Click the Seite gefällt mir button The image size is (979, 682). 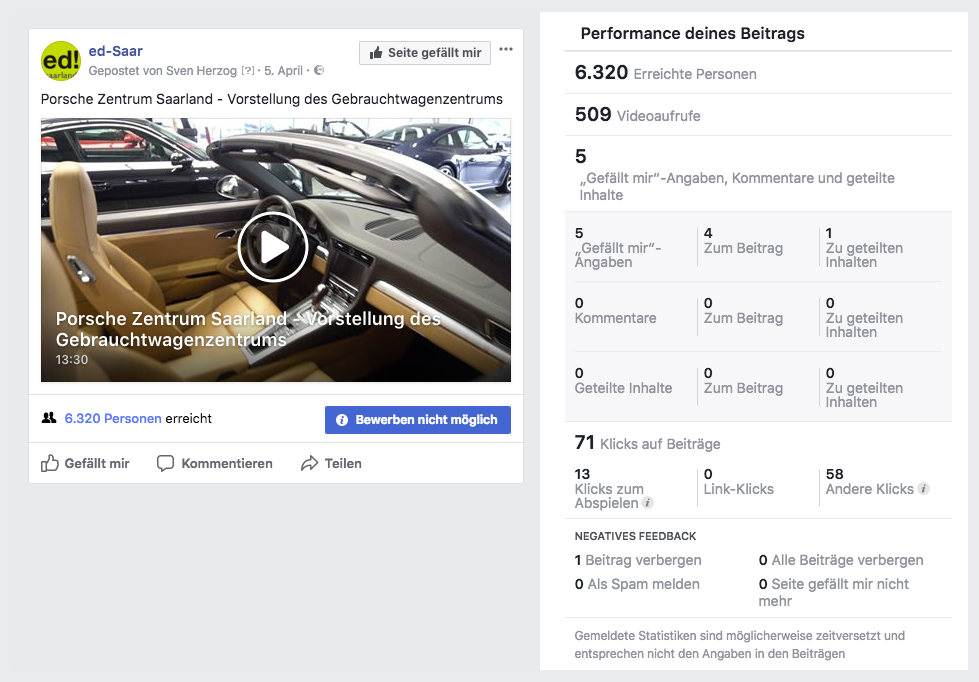pyautogui.click(x=425, y=53)
